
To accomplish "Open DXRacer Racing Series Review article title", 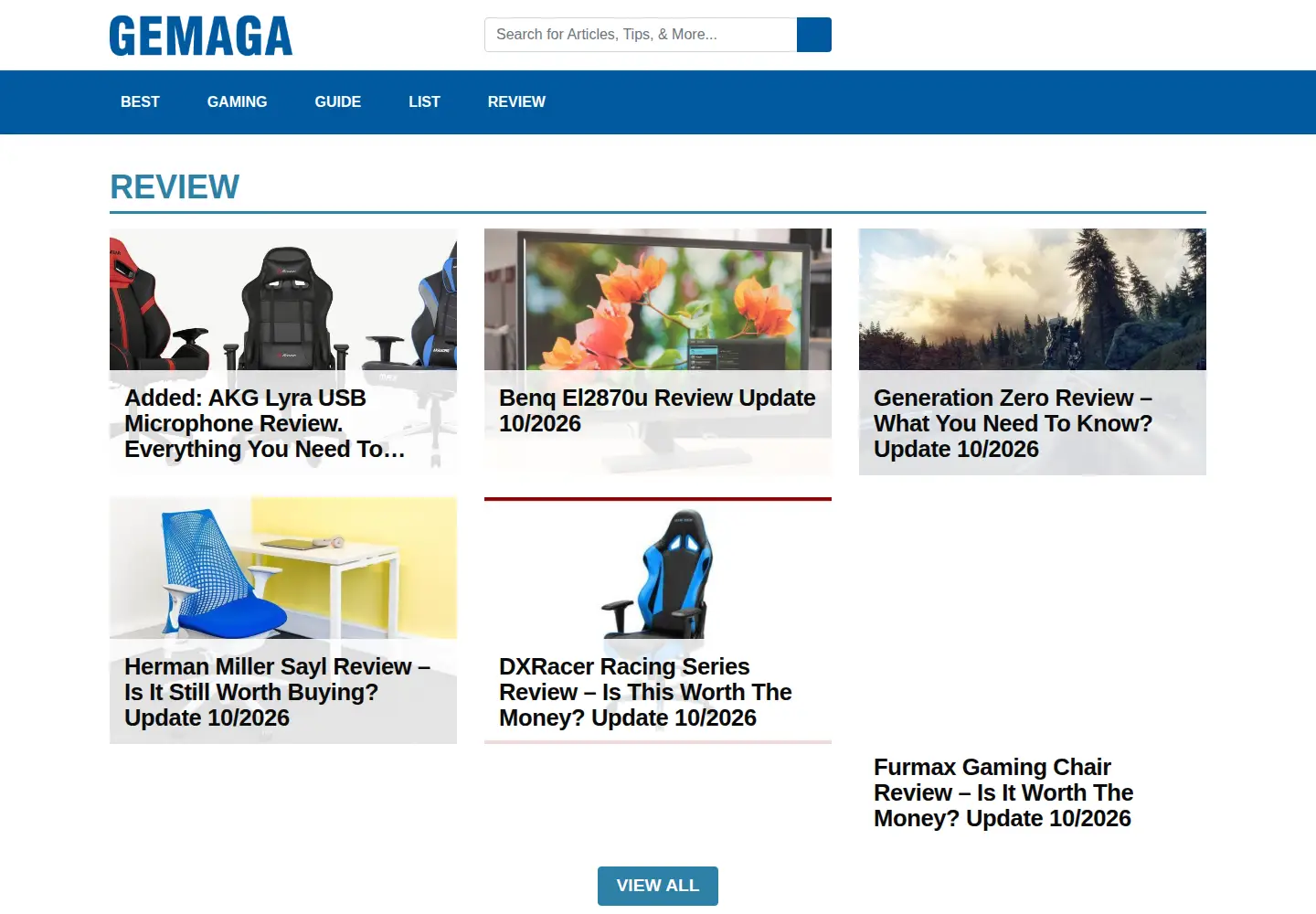I will point(645,692).
